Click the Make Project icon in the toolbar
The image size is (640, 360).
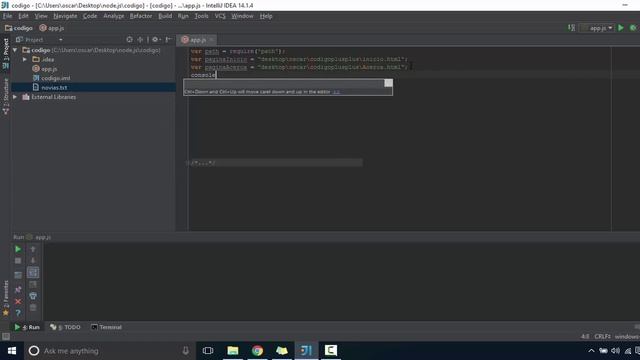pyautogui.click(x=571, y=28)
